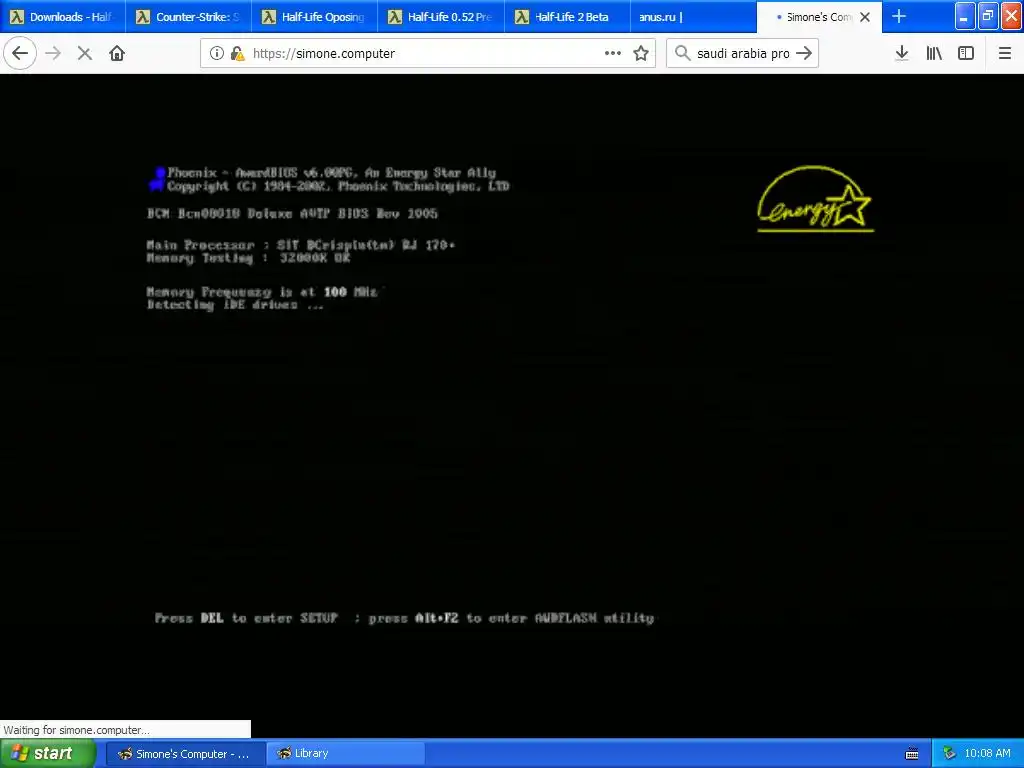Switch to the Half-Life 2 Beta tab
This screenshot has height=768, width=1024.
point(567,17)
